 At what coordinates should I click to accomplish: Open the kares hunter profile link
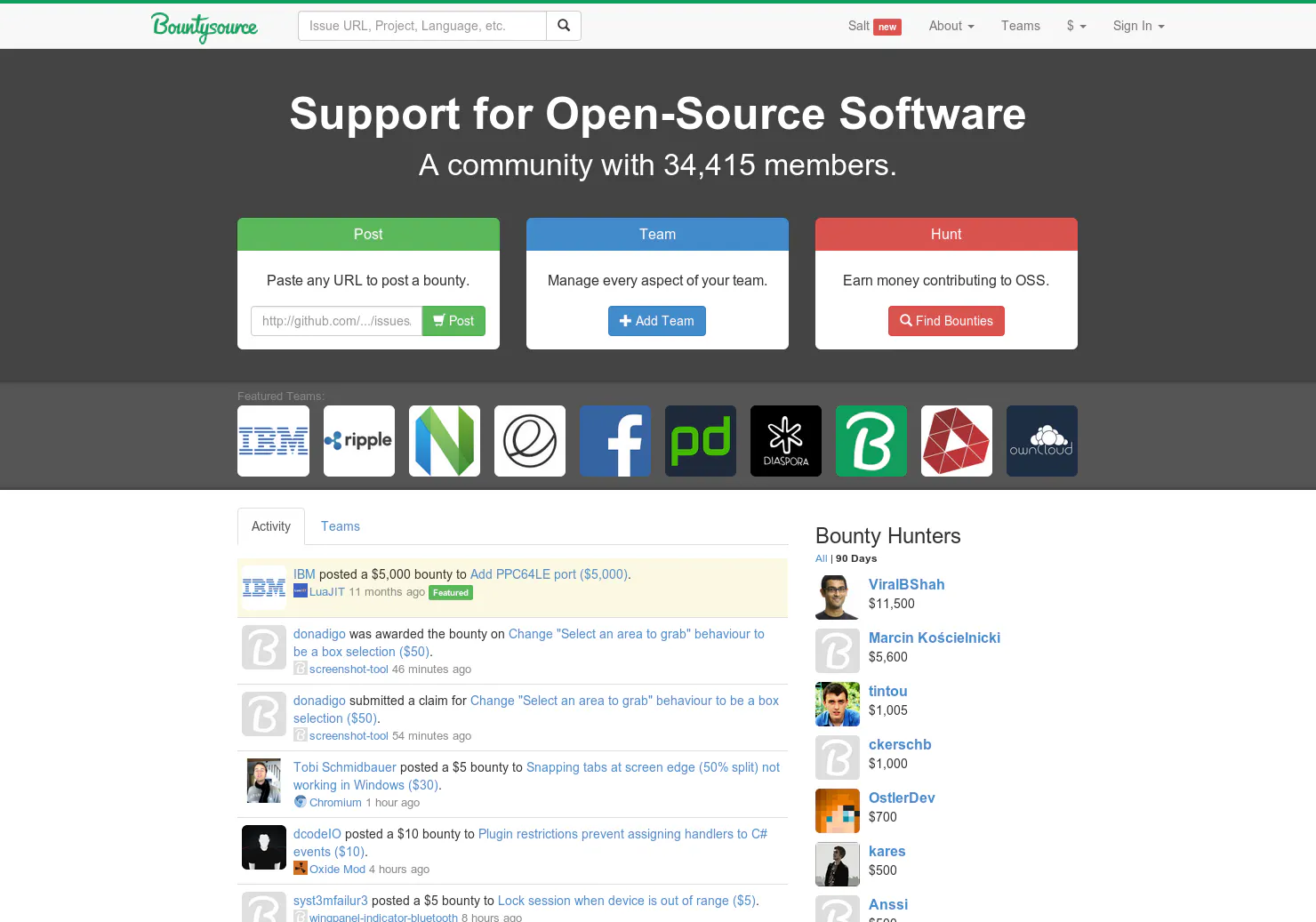[887, 851]
